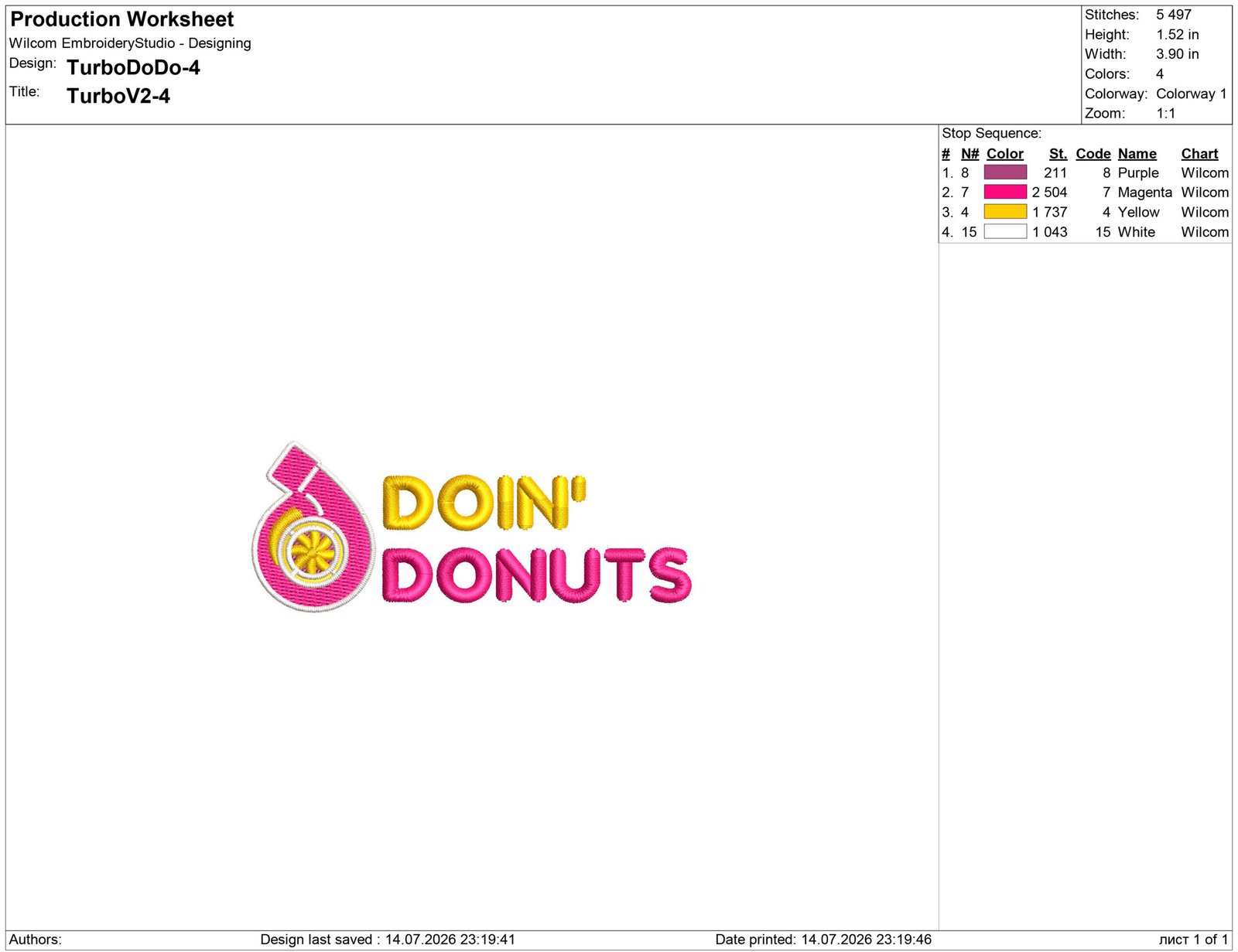Image resolution: width=1238 pixels, height=952 pixels.
Task: Click stitch count '211' in Purple row
Action: tap(1055, 173)
